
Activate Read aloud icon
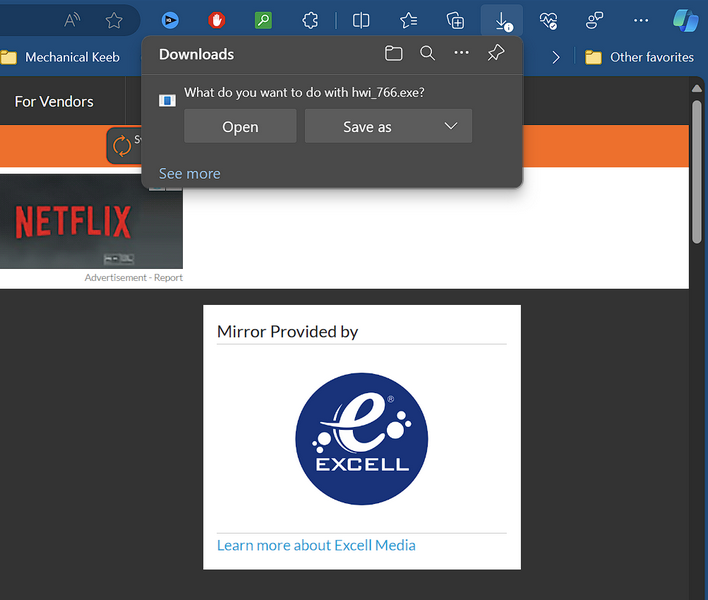[x=72, y=20]
